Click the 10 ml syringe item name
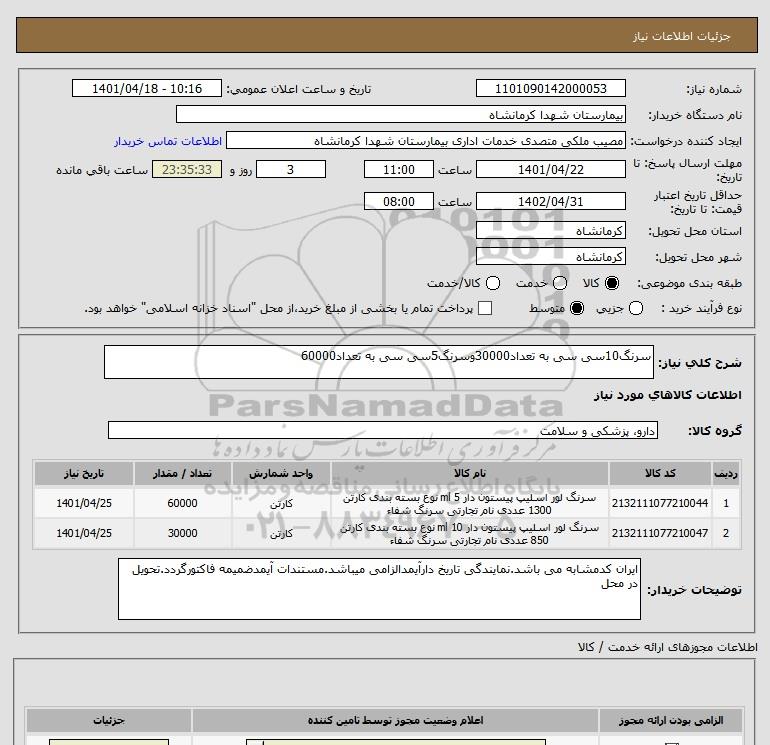This screenshot has width=770, height=745. coord(469,534)
